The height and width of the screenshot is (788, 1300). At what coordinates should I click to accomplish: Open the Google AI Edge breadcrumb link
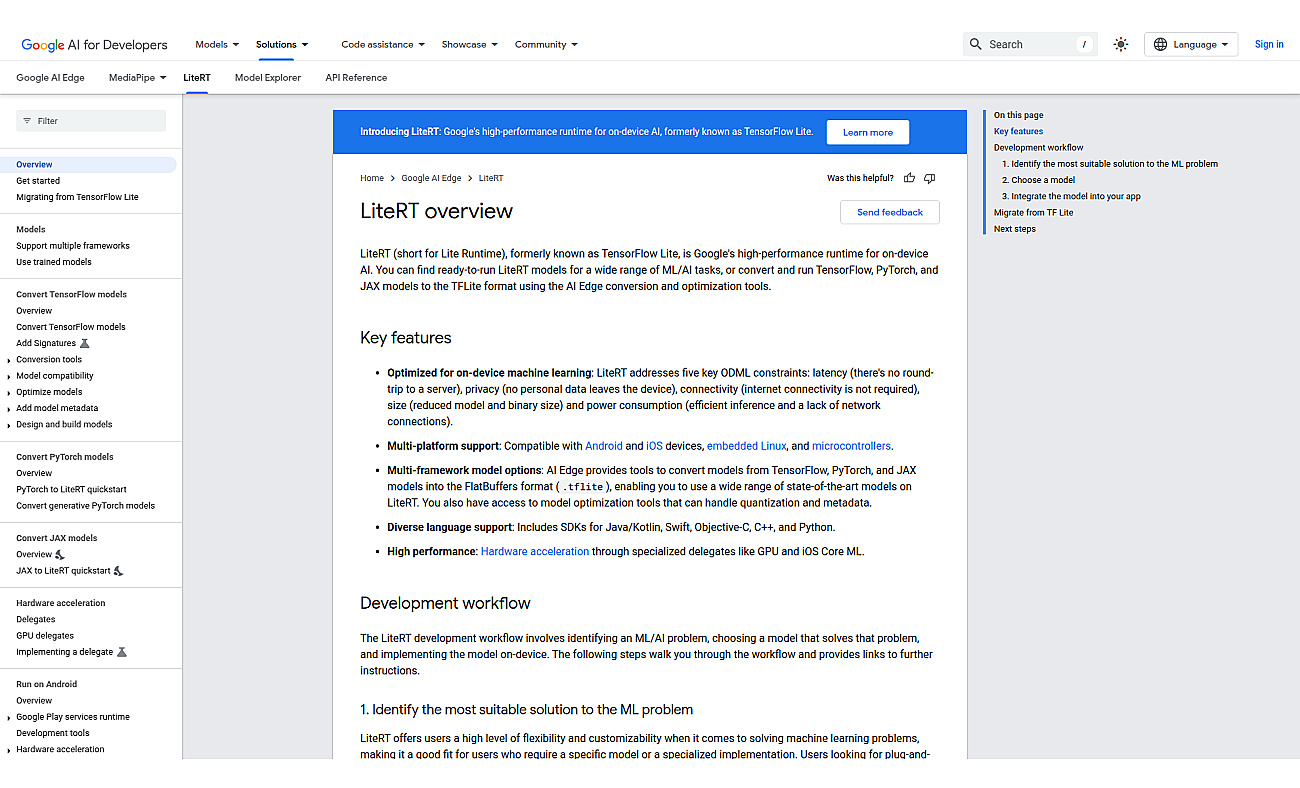tap(431, 178)
